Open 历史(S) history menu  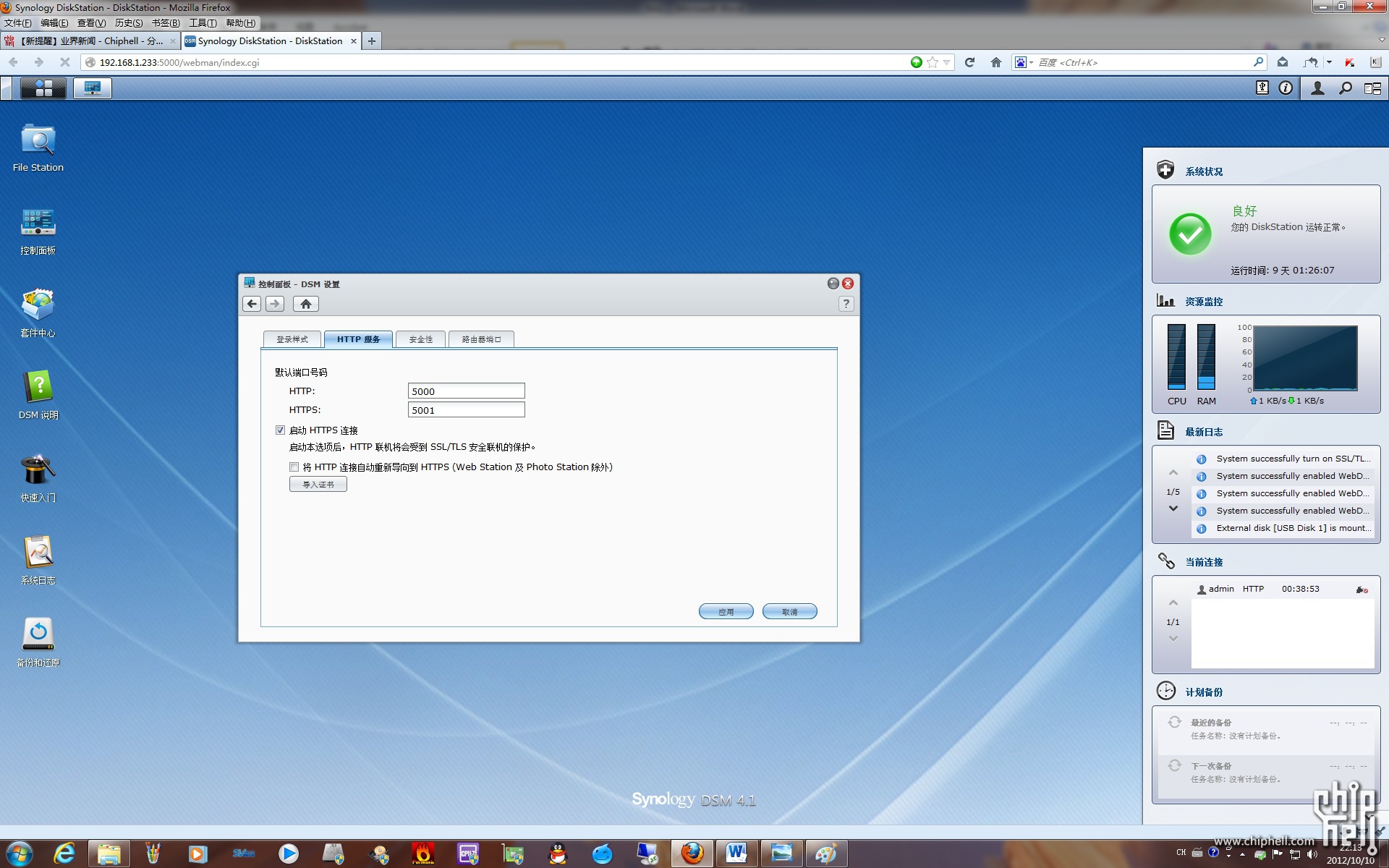coord(129,23)
